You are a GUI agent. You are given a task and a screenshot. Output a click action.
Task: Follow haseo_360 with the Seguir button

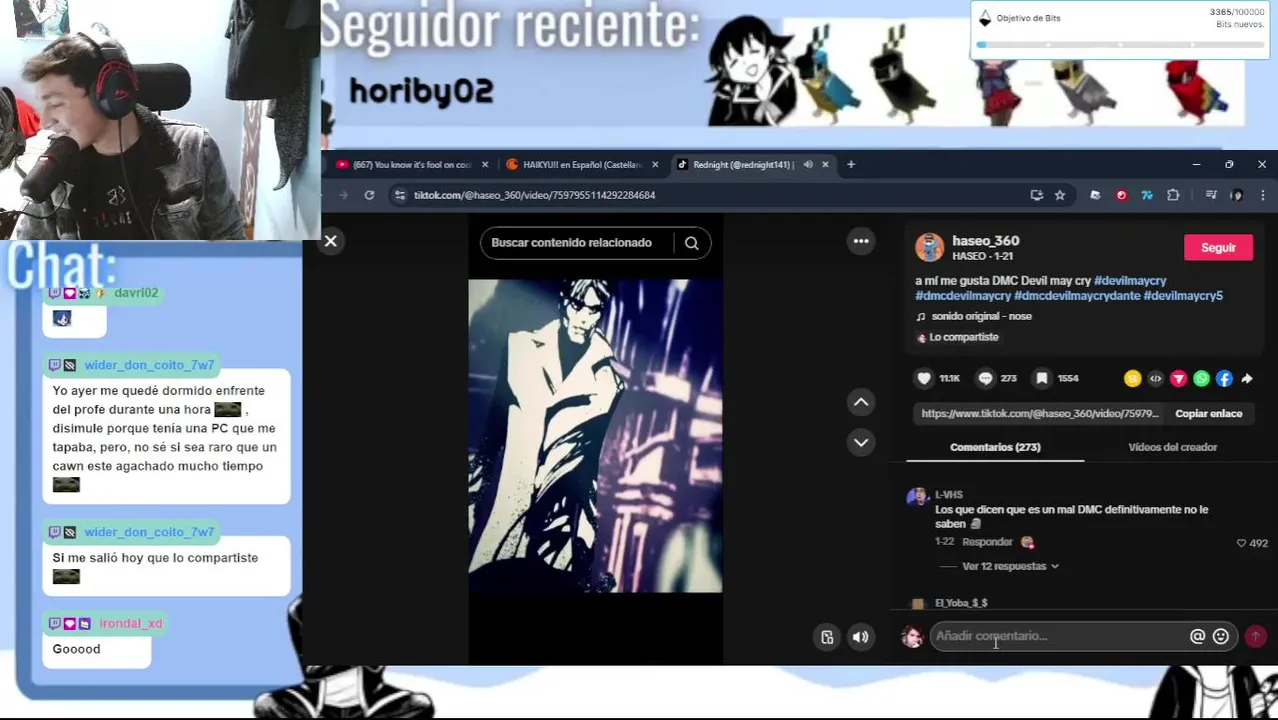[x=1218, y=248]
